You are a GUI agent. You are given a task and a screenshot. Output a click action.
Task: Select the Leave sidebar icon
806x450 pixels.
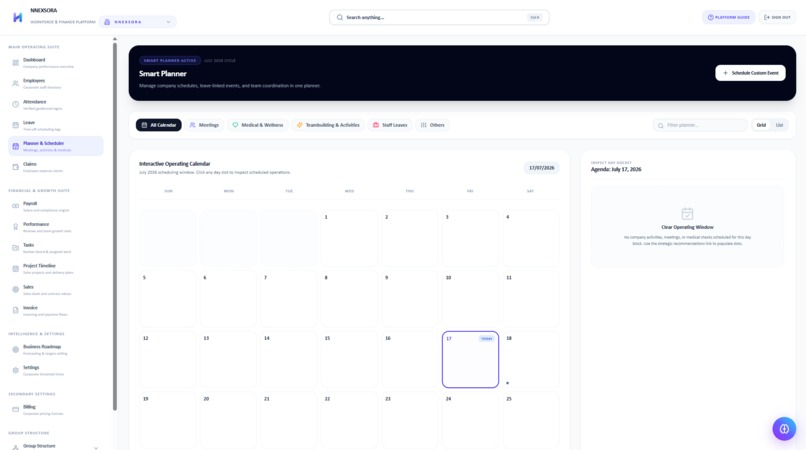(x=15, y=125)
